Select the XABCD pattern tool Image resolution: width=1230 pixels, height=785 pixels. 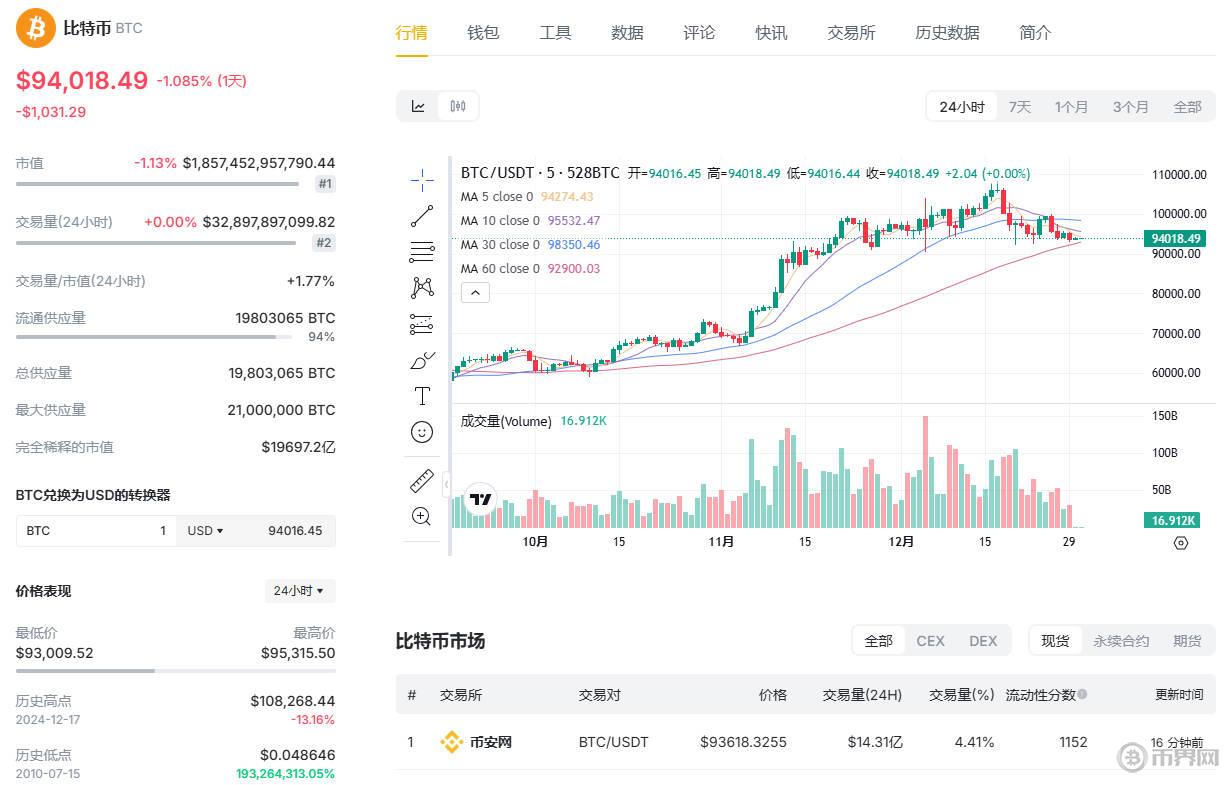(x=421, y=287)
